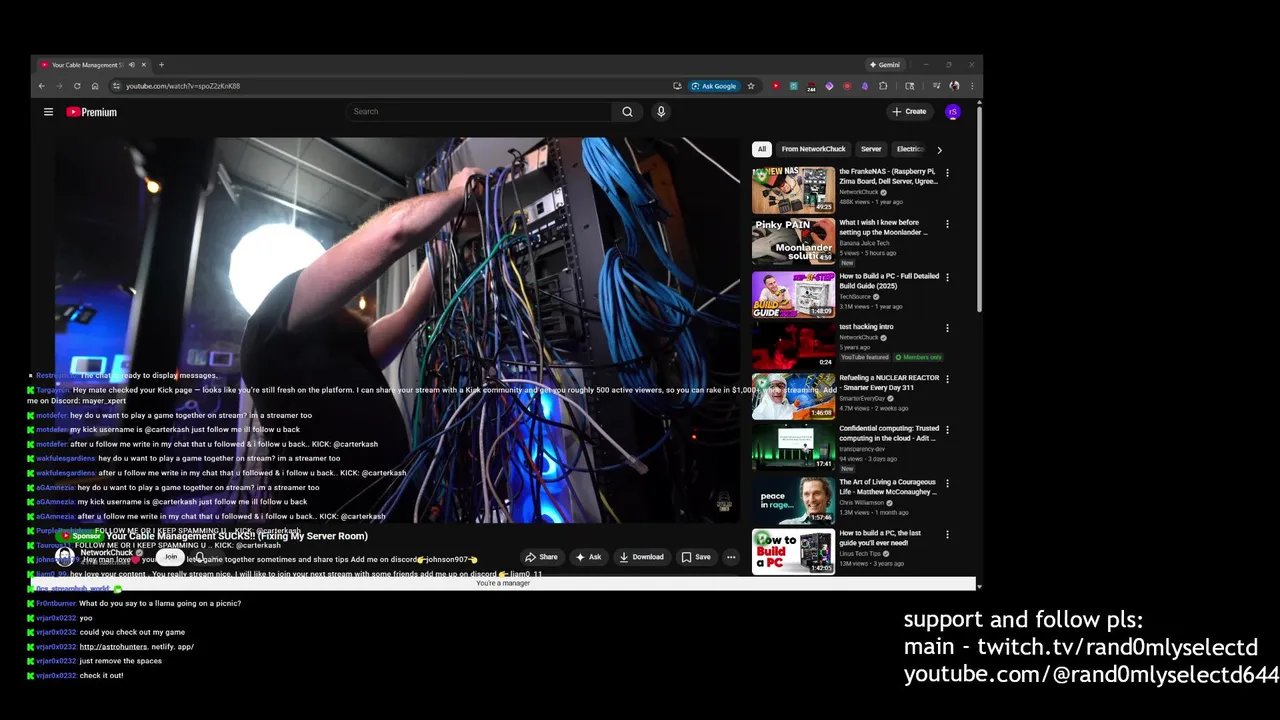Open the FrankeNAS video thumbnail
This screenshot has height=720, width=1280.
coord(793,189)
